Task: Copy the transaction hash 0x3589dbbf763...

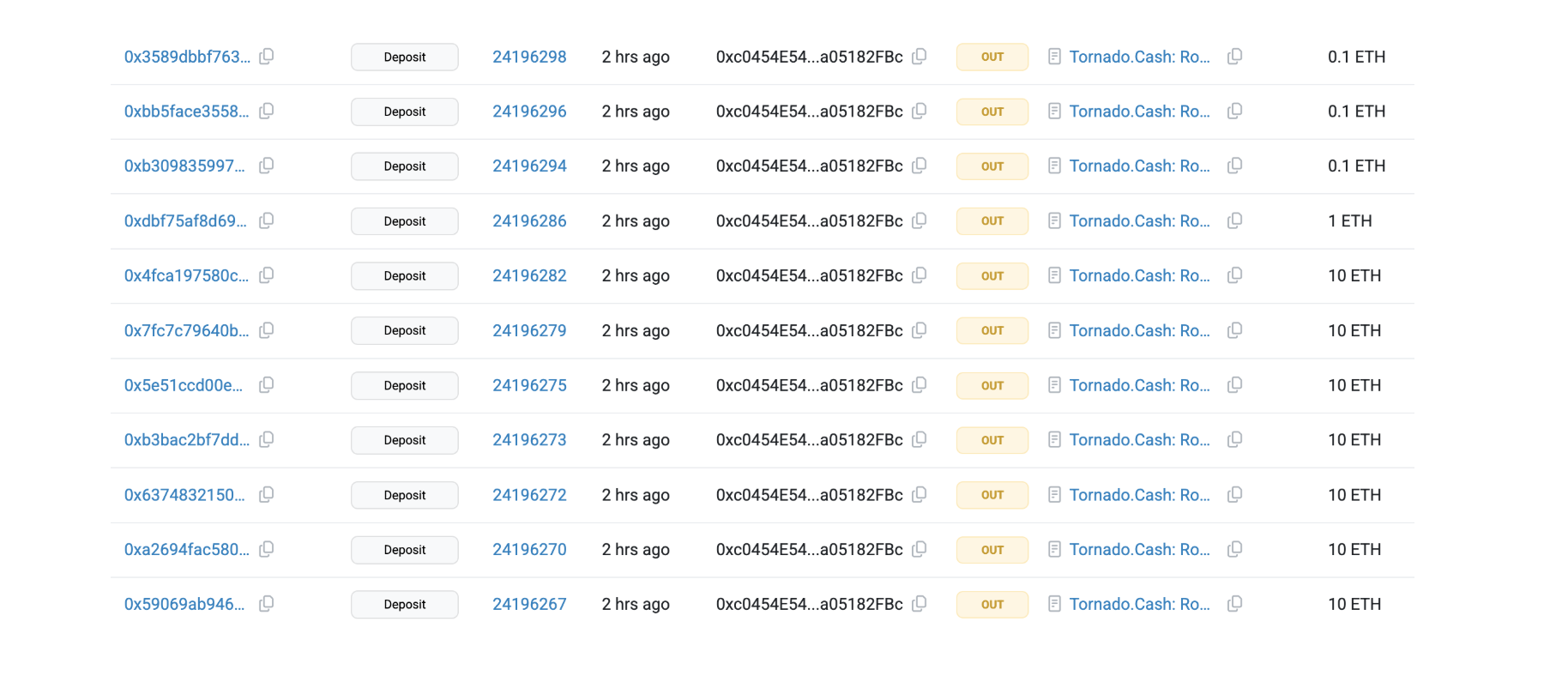Action: 266,56
